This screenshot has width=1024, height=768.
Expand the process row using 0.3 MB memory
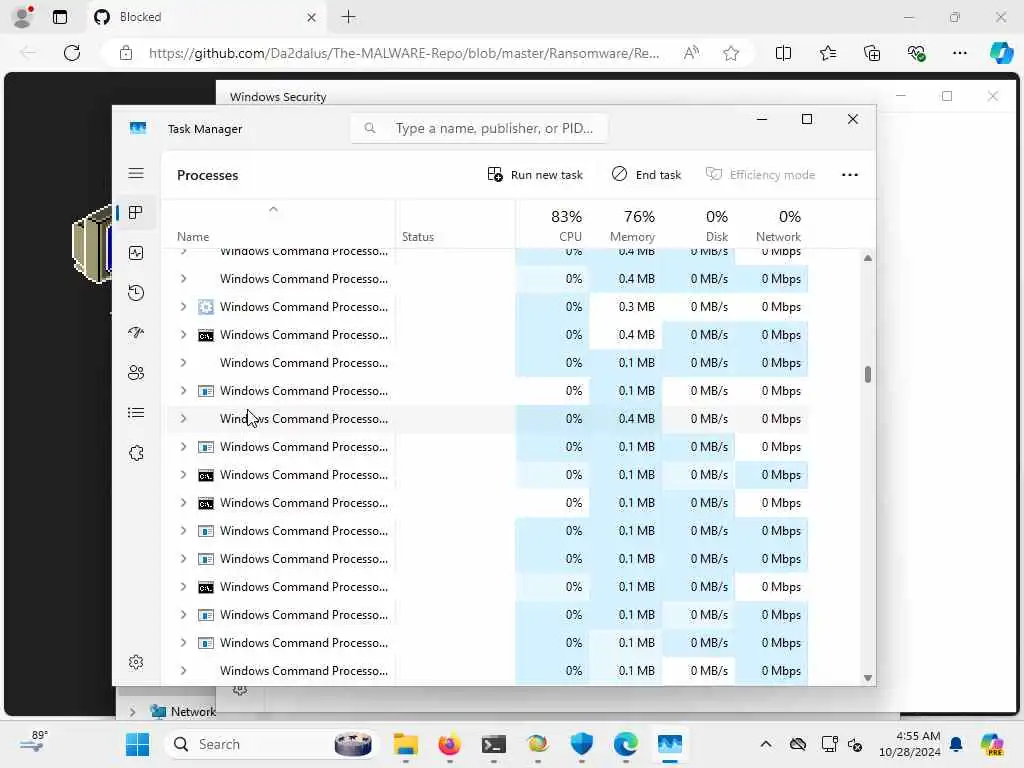(184, 306)
